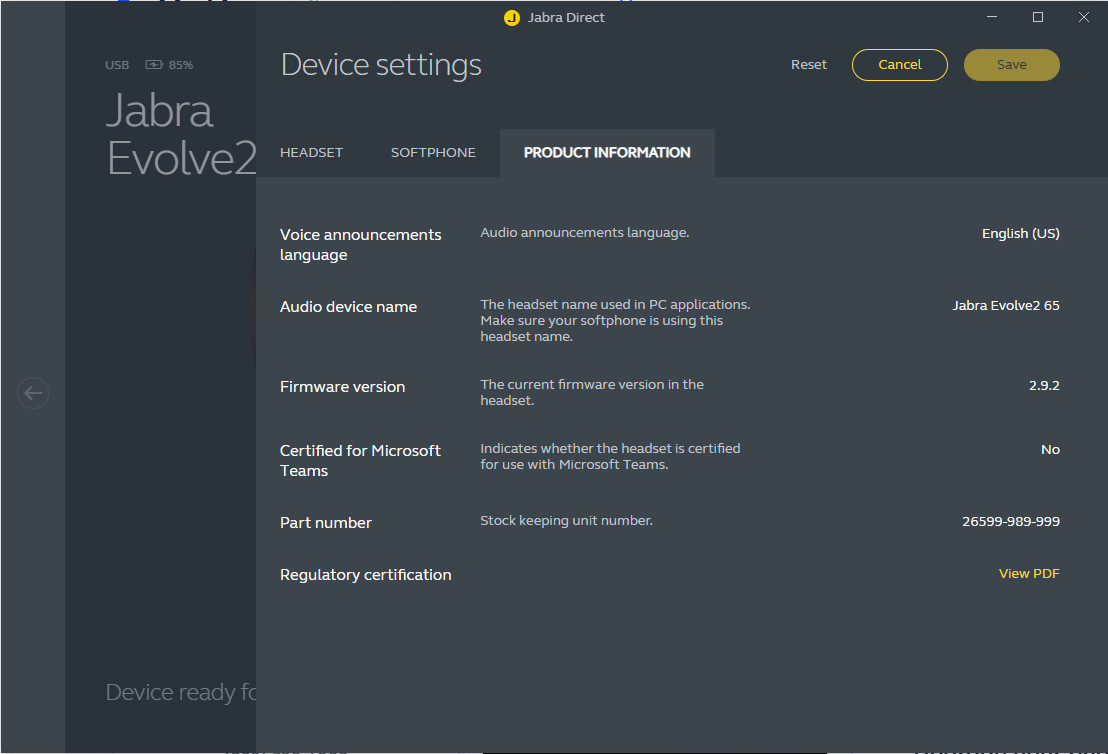Click the back arrow circle icon
Screen dimensions: 1108x754
(x=33, y=393)
